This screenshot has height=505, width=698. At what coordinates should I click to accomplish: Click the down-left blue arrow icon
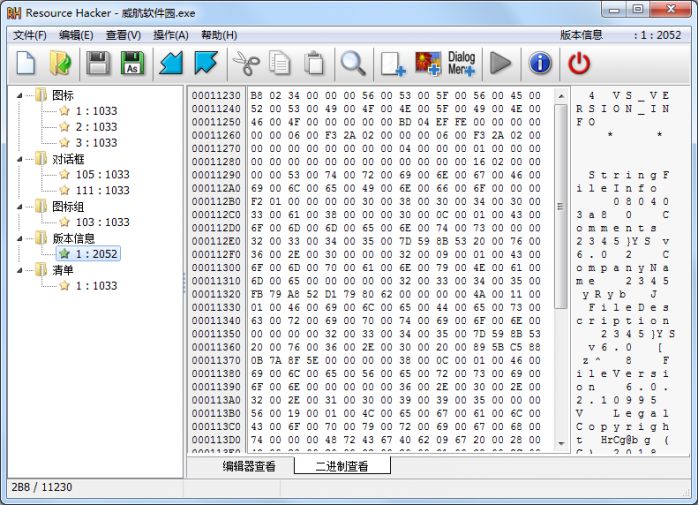coord(171,63)
